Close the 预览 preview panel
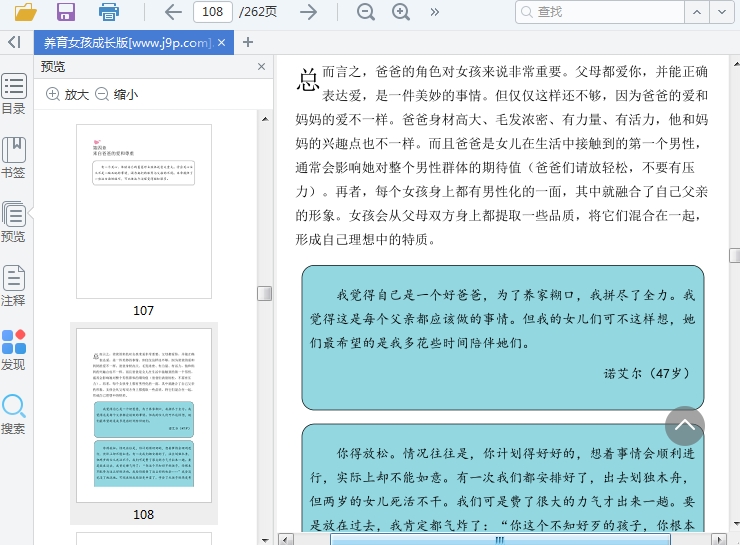The image size is (740, 545). click(x=261, y=67)
